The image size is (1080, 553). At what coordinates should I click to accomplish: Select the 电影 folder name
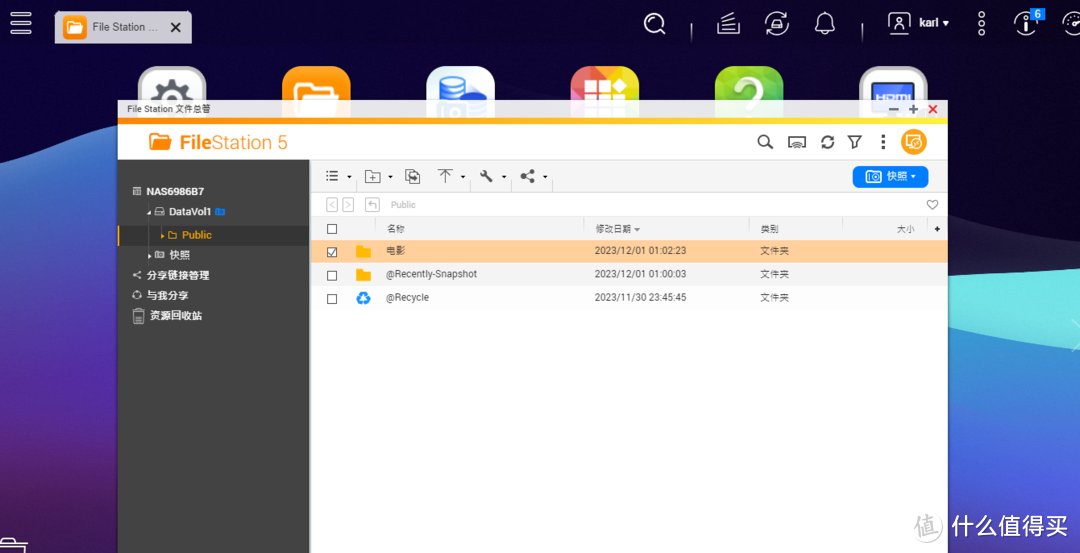coord(396,251)
